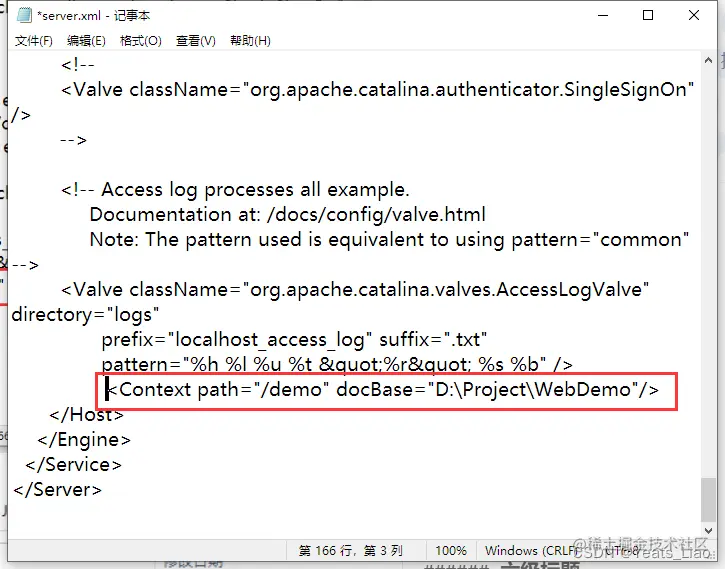
Task: Click the SingleSignOn Valve className line
Action: (378, 90)
